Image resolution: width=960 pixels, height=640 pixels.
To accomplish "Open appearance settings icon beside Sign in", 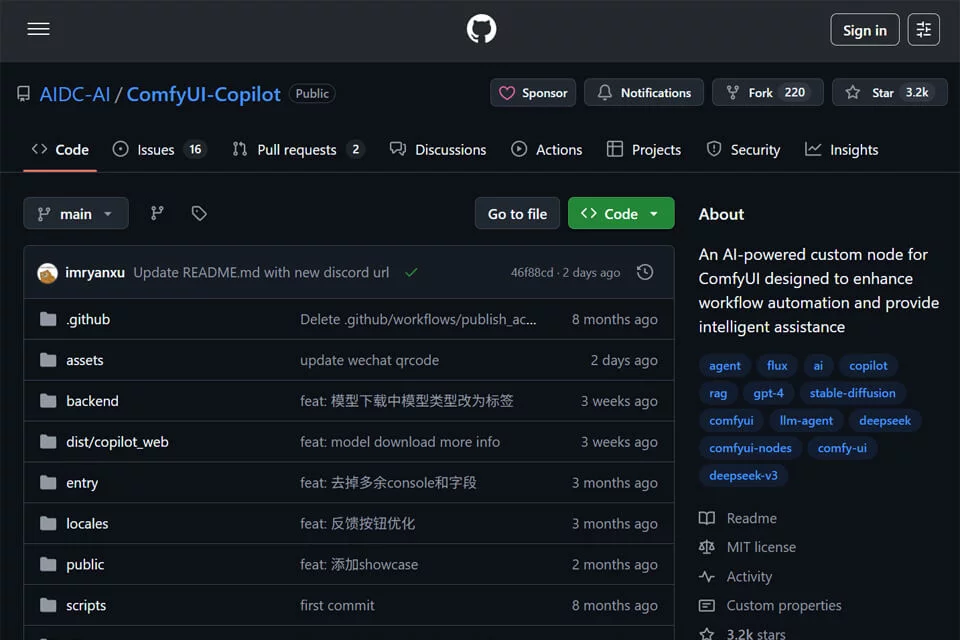I will click(x=923, y=29).
